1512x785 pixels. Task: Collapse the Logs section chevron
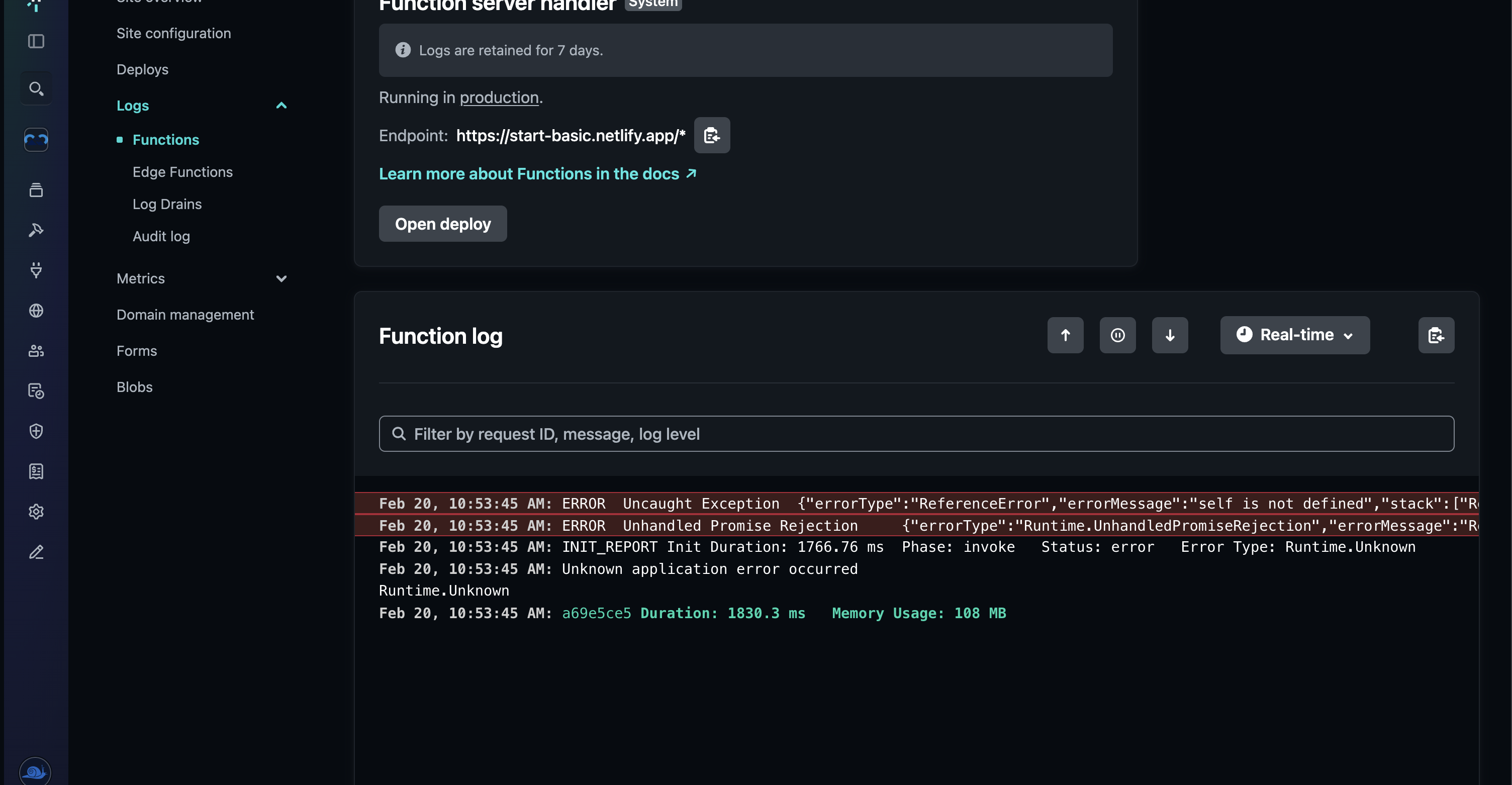281,106
